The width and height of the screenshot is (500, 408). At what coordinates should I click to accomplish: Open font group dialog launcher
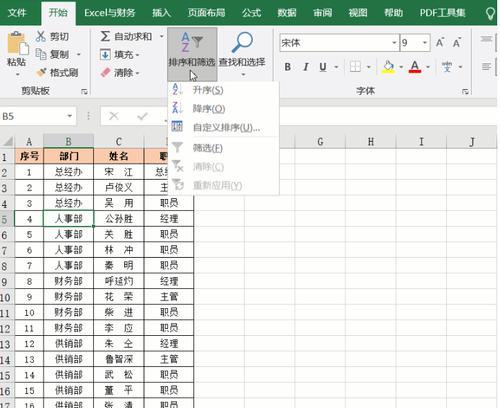[x=465, y=91]
